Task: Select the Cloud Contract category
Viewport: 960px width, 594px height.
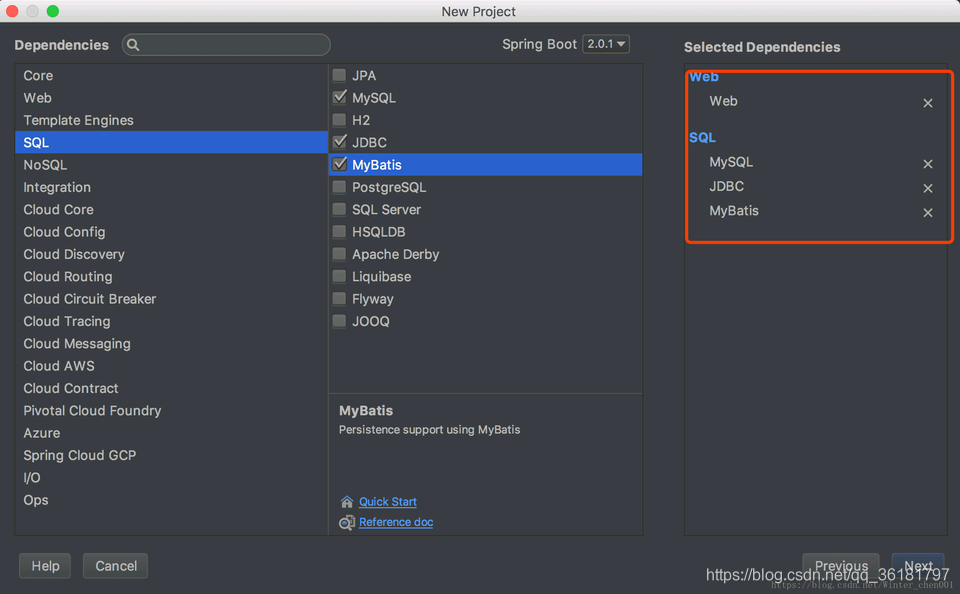Action: [171, 388]
